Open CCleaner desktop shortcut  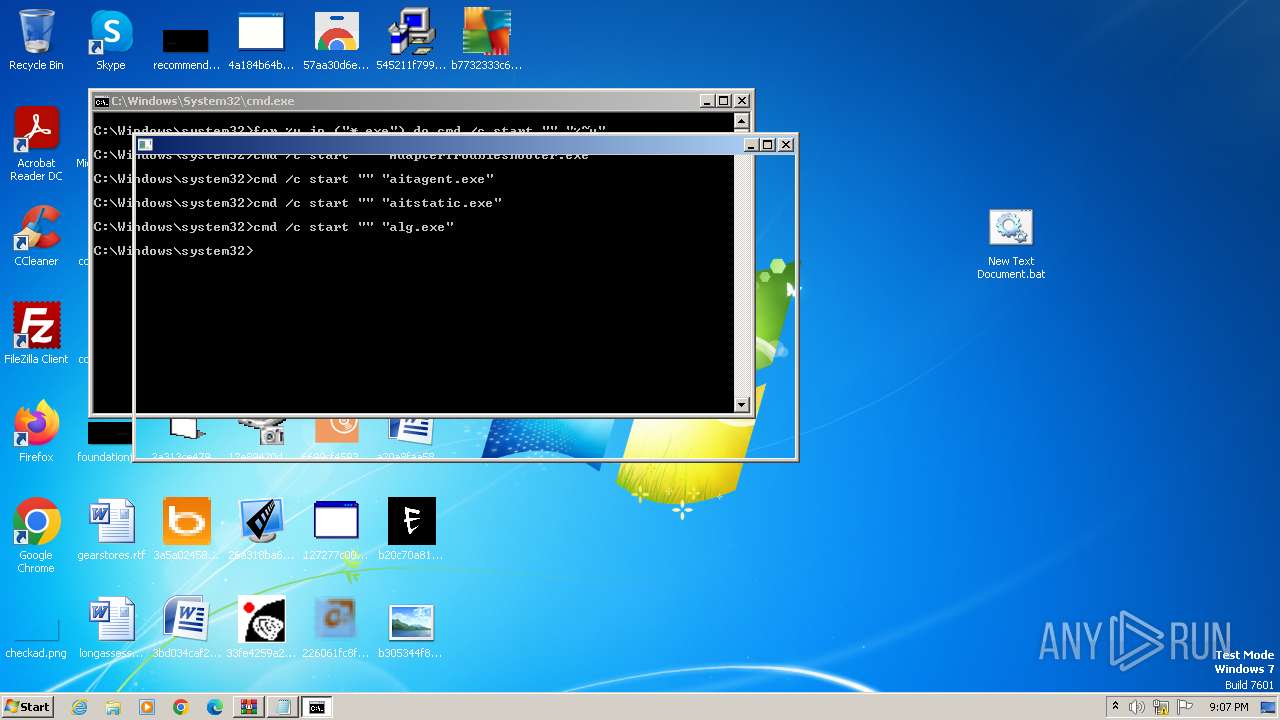[36, 236]
